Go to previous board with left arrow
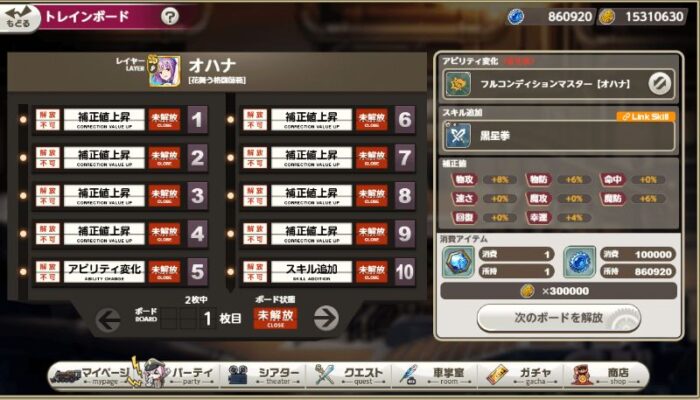700x400 pixels. [x=108, y=320]
